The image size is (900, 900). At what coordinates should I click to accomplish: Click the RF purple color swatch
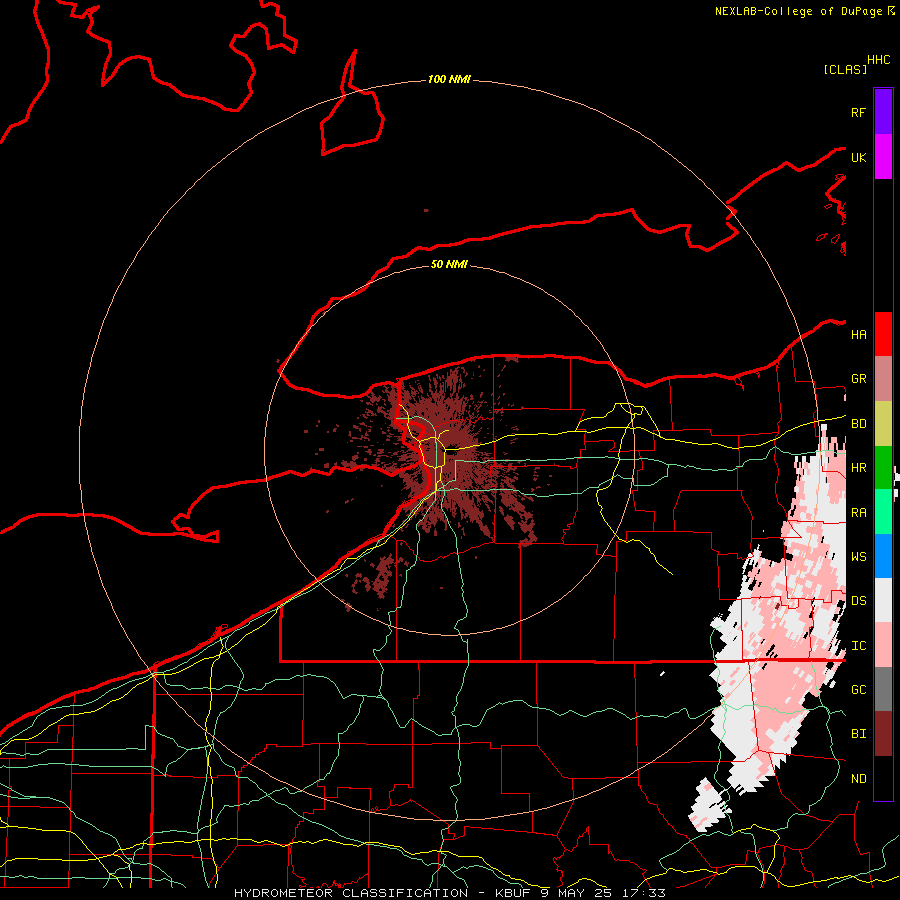[883, 112]
